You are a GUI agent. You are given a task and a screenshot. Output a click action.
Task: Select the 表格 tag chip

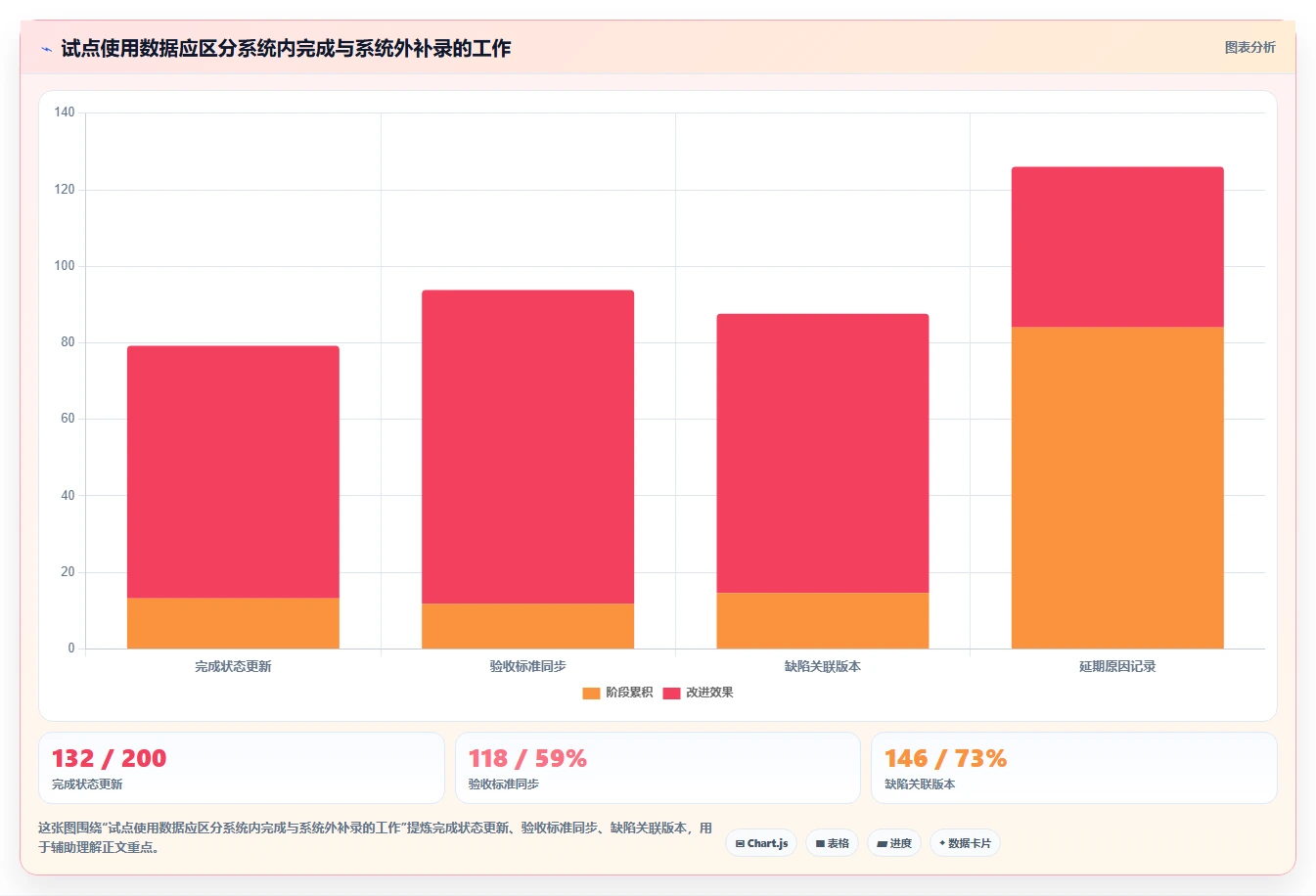pyautogui.click(x=833, y=843)
